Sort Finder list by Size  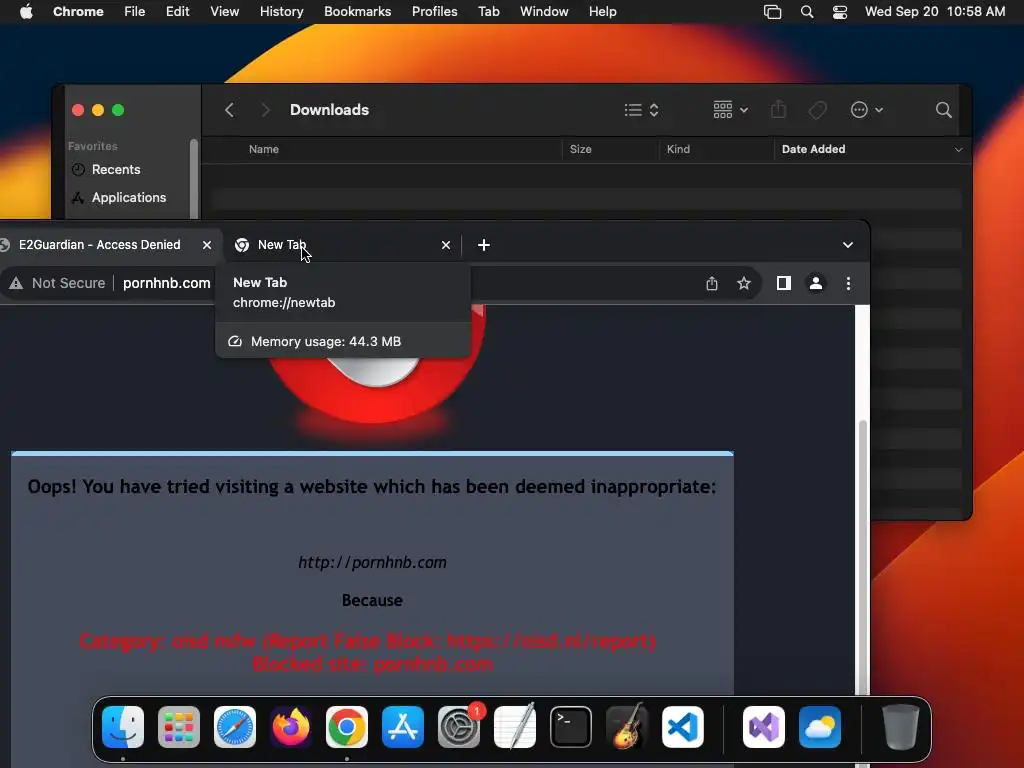(581, 150)
